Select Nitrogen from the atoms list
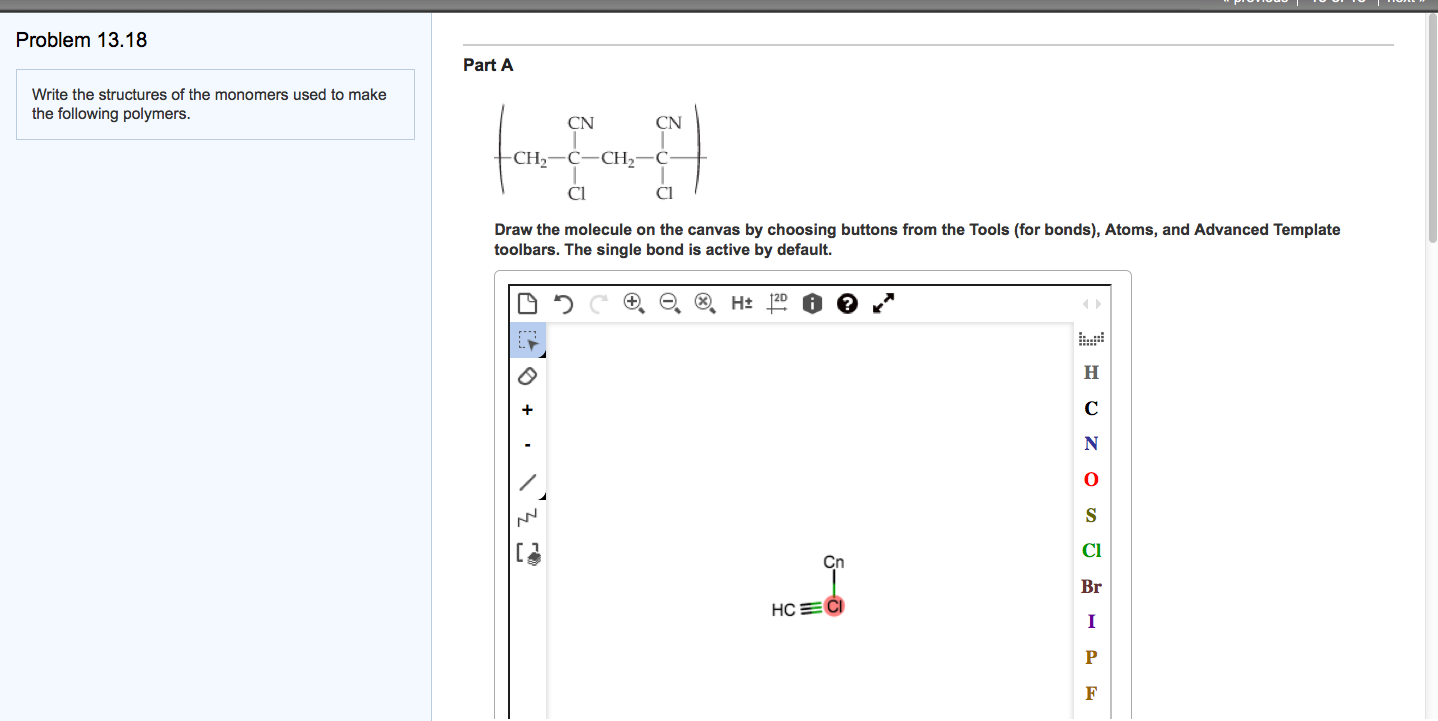 coord(1090,443)
